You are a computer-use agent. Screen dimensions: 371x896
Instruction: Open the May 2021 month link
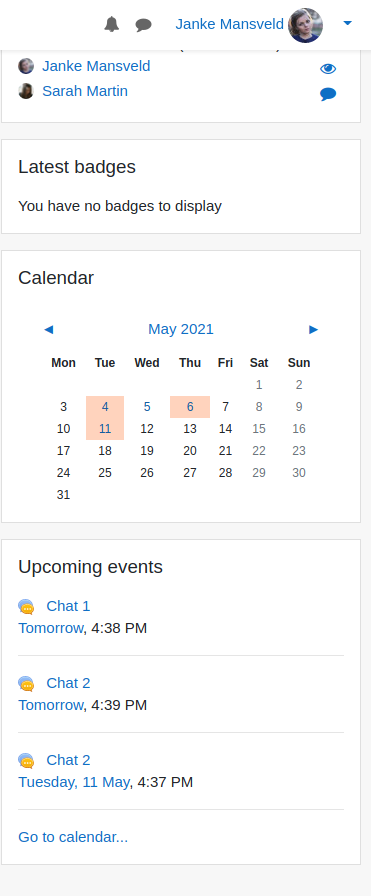tap(181, 329)
